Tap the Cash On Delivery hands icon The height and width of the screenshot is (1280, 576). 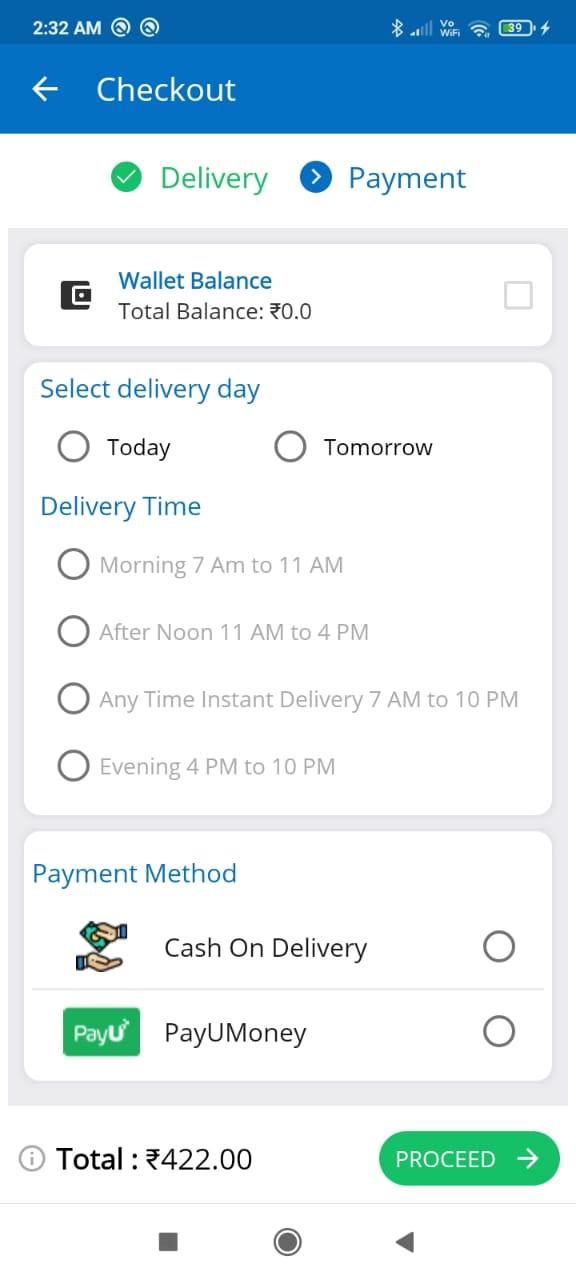click(100, 946)
